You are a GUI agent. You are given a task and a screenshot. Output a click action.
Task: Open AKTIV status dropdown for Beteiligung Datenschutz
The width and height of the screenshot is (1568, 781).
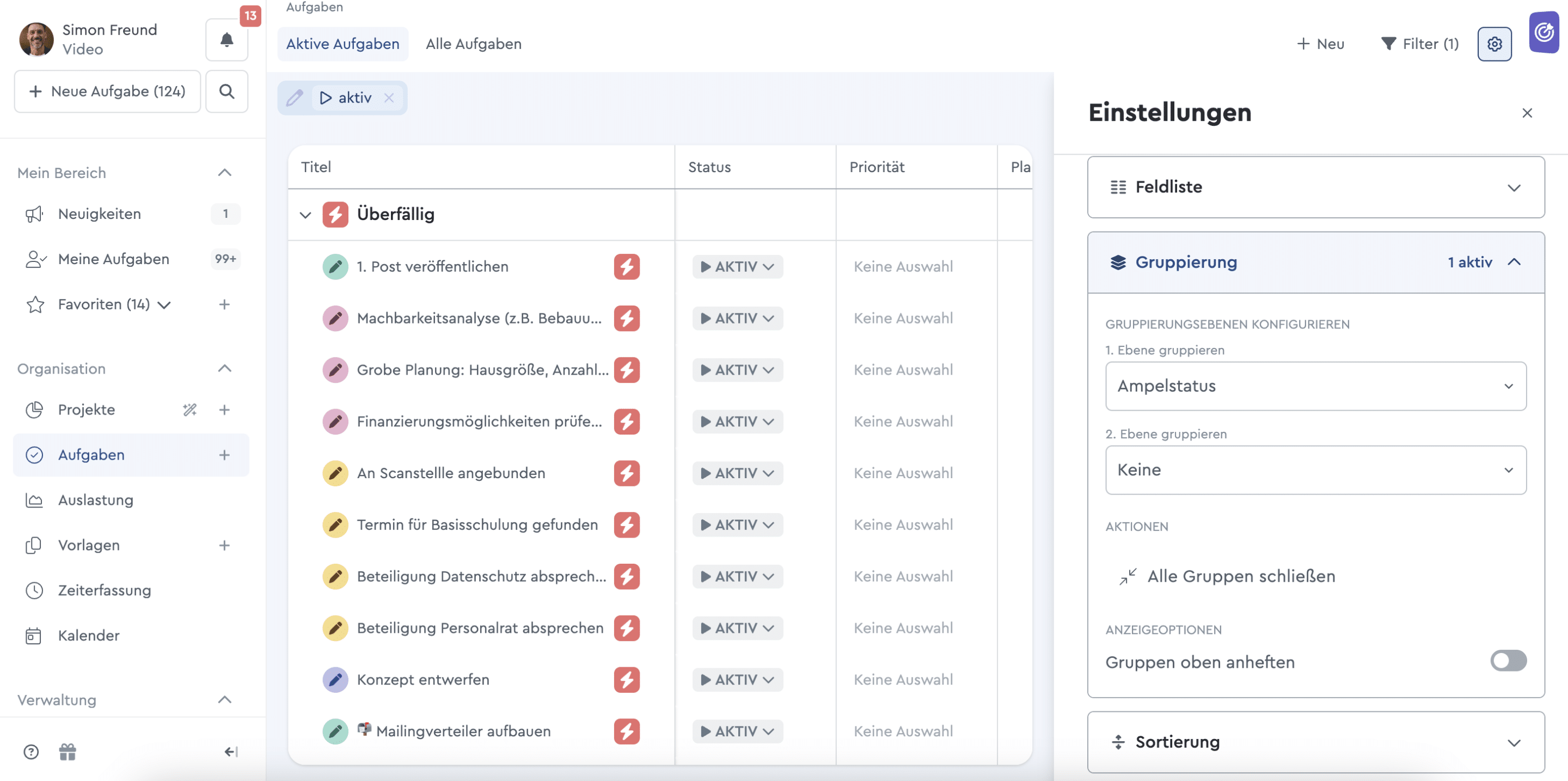[x=737, y=576]
